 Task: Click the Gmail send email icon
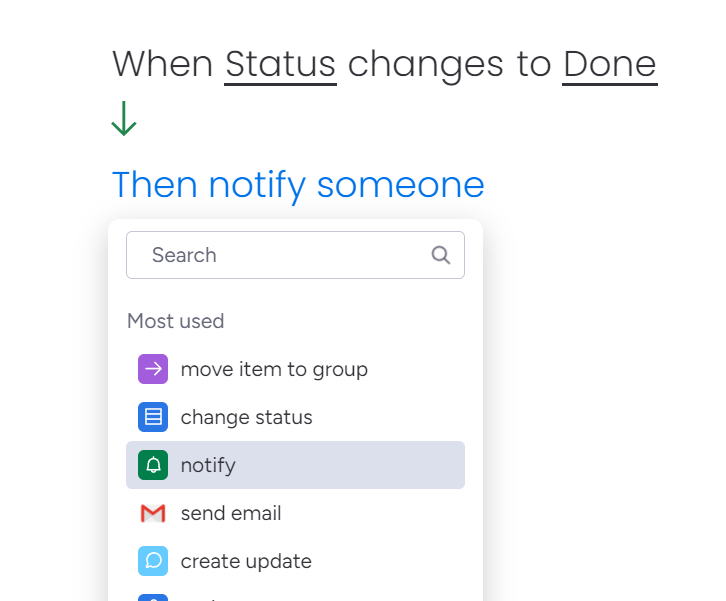pos(153,513)
